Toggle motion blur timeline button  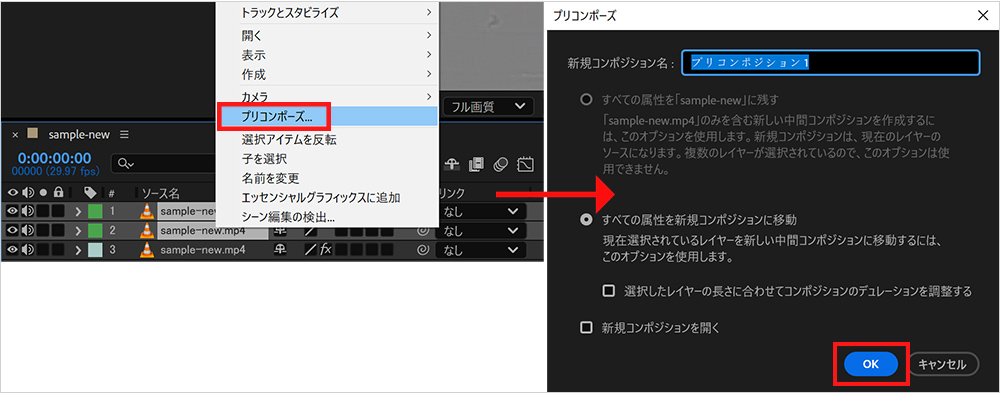click(x=501, y=164)
